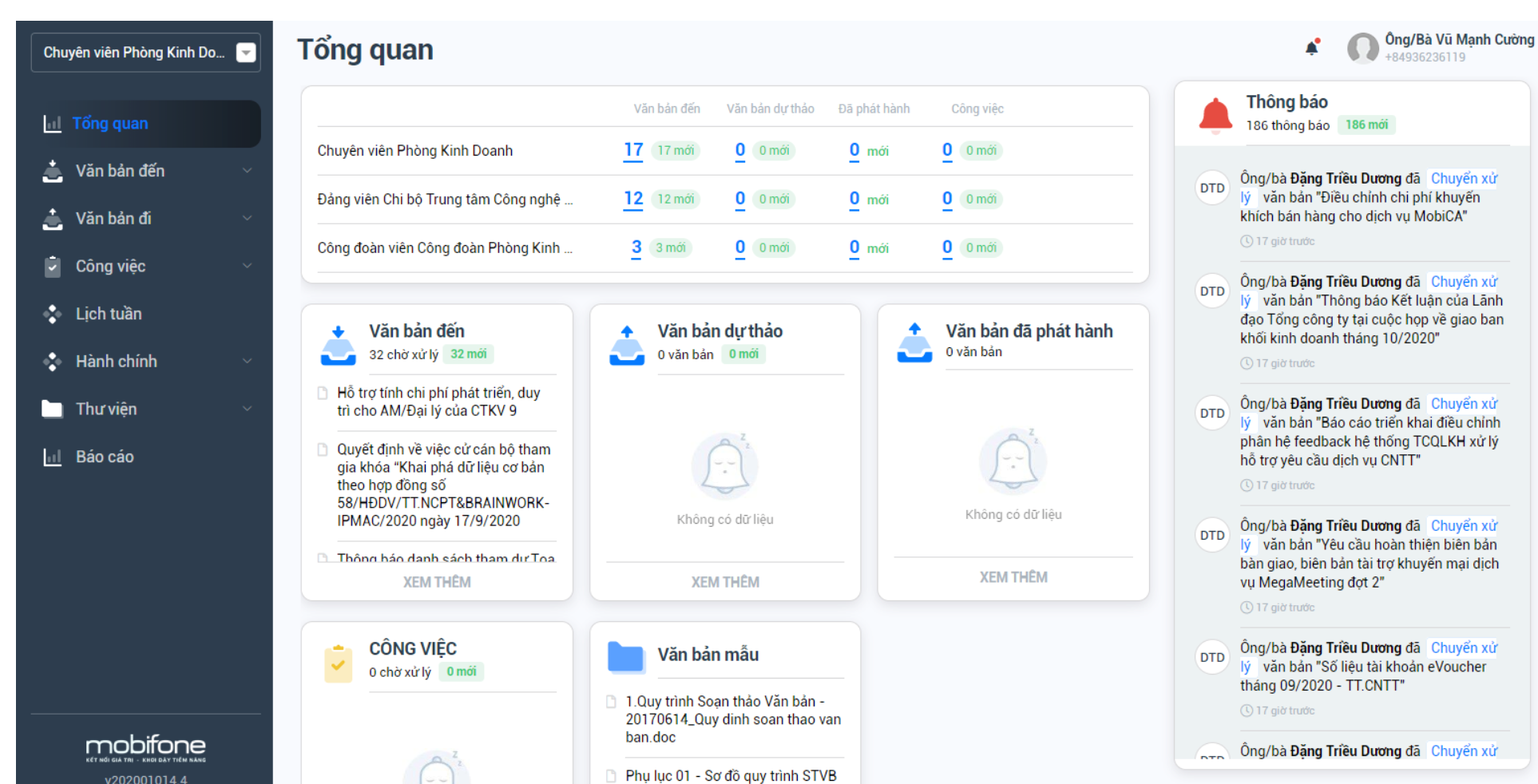1538x784 pixels.
Task: Click the Văn bản dự thảo card icon
Action: click(x=627, y=345)
